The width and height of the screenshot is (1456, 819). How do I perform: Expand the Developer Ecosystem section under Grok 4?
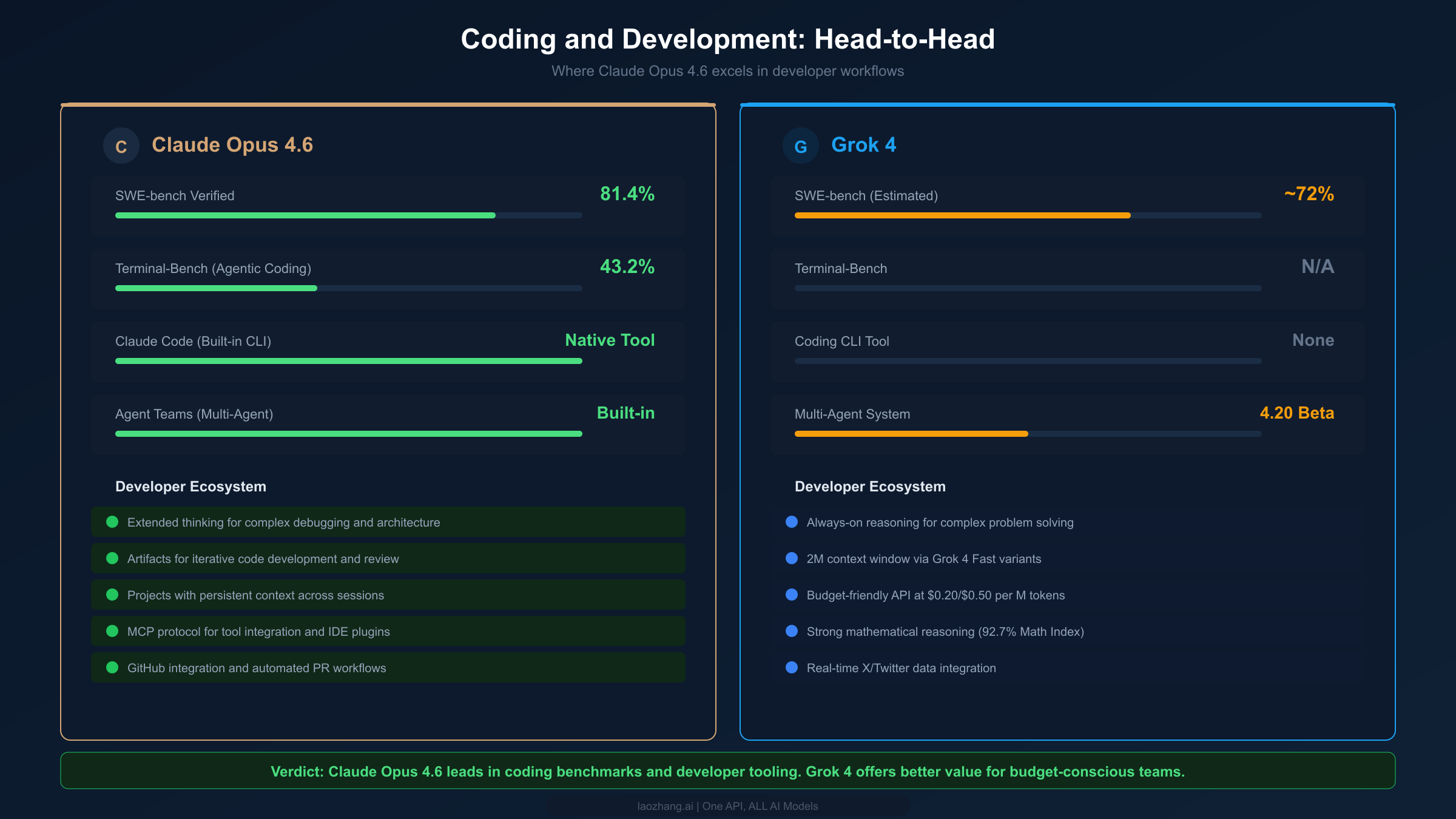pyautogui.click(x=870, y=486)
